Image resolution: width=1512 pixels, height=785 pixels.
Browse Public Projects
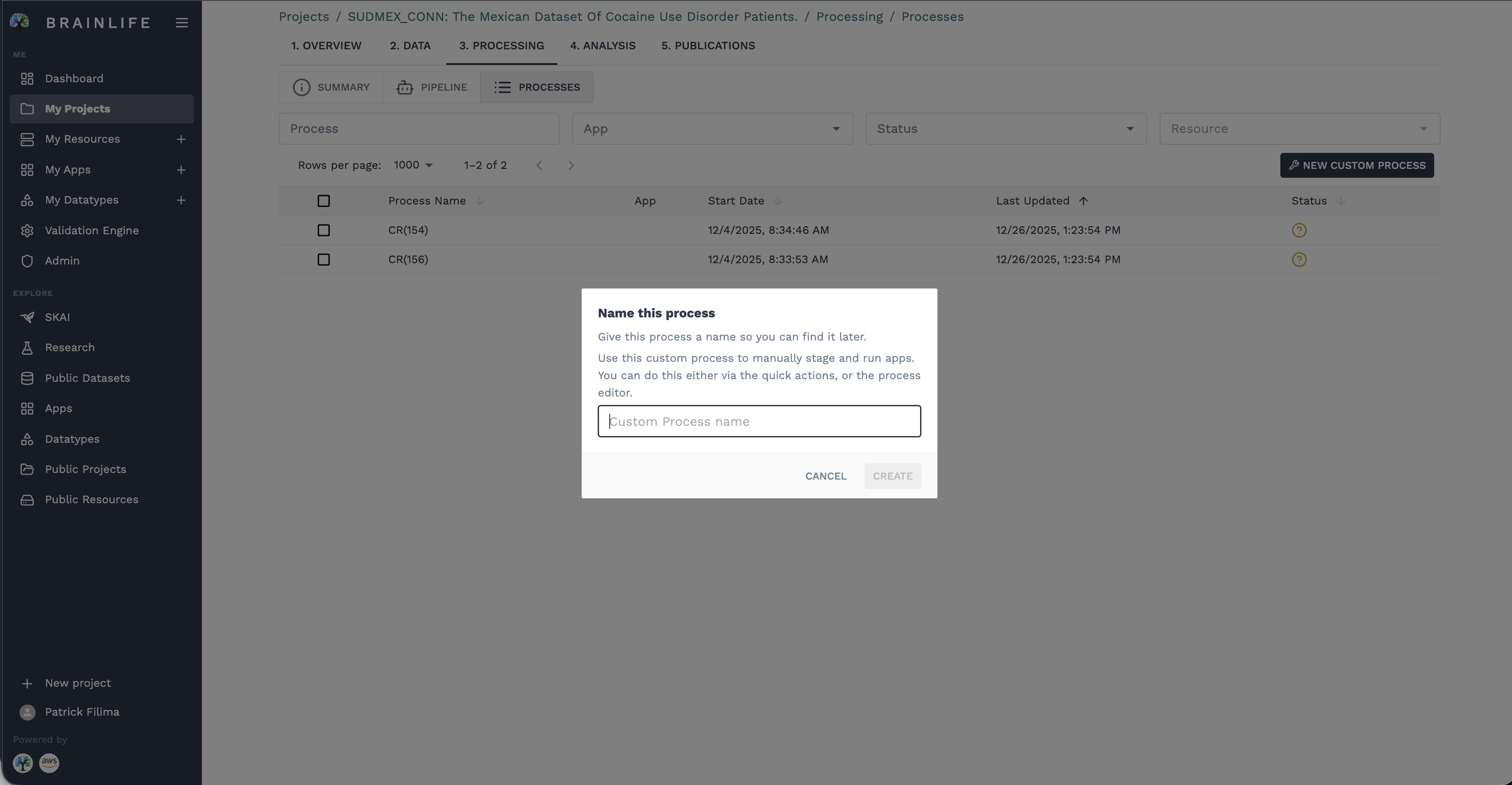(101, 469)
